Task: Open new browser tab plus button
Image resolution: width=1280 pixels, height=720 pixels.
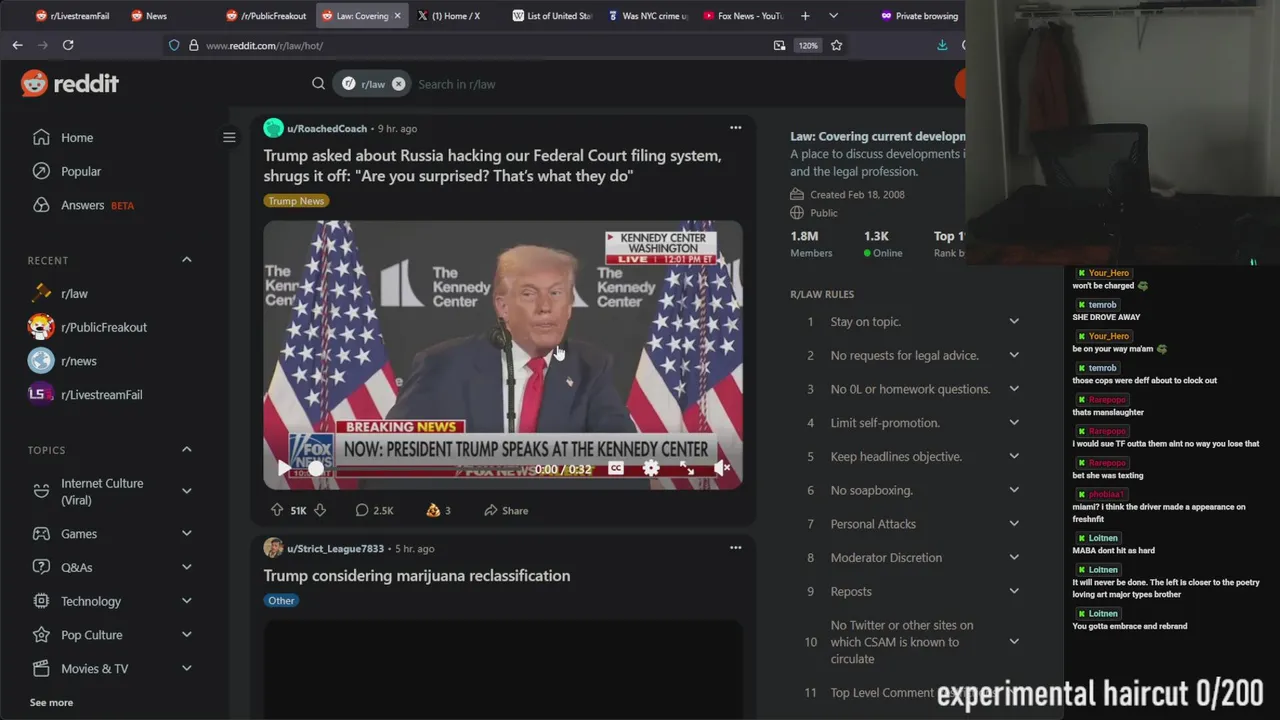Action: point(805,16)
